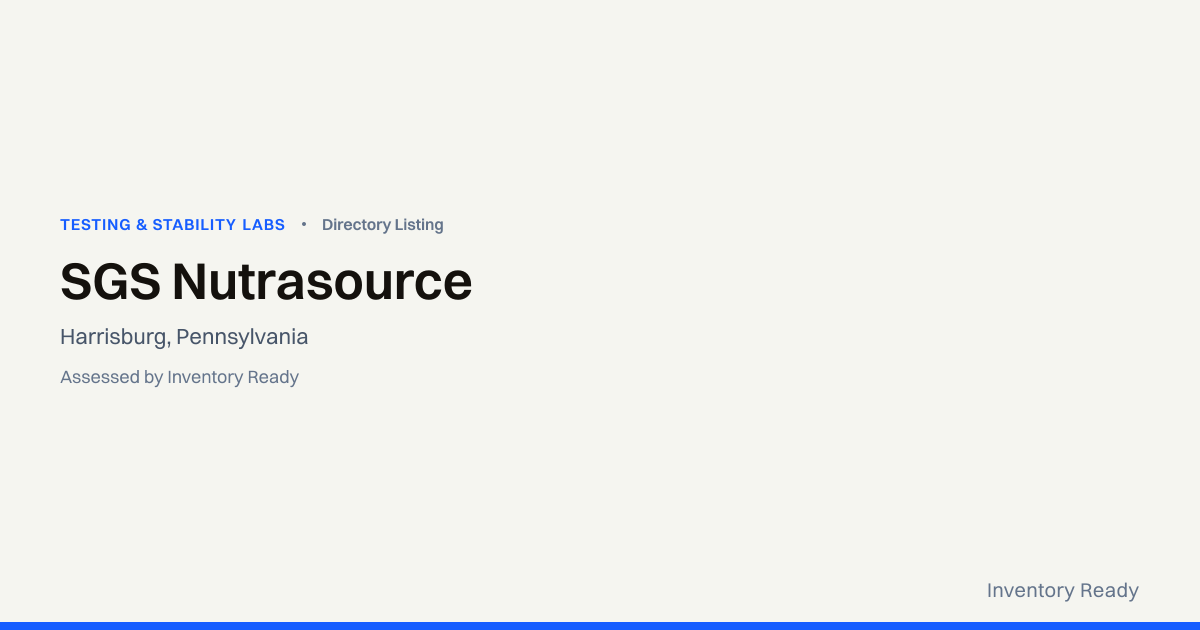This screenshot has height=630, width=1200.
Task: Click the 'SGS Nutrasource' heading
Action: (266, 281)
